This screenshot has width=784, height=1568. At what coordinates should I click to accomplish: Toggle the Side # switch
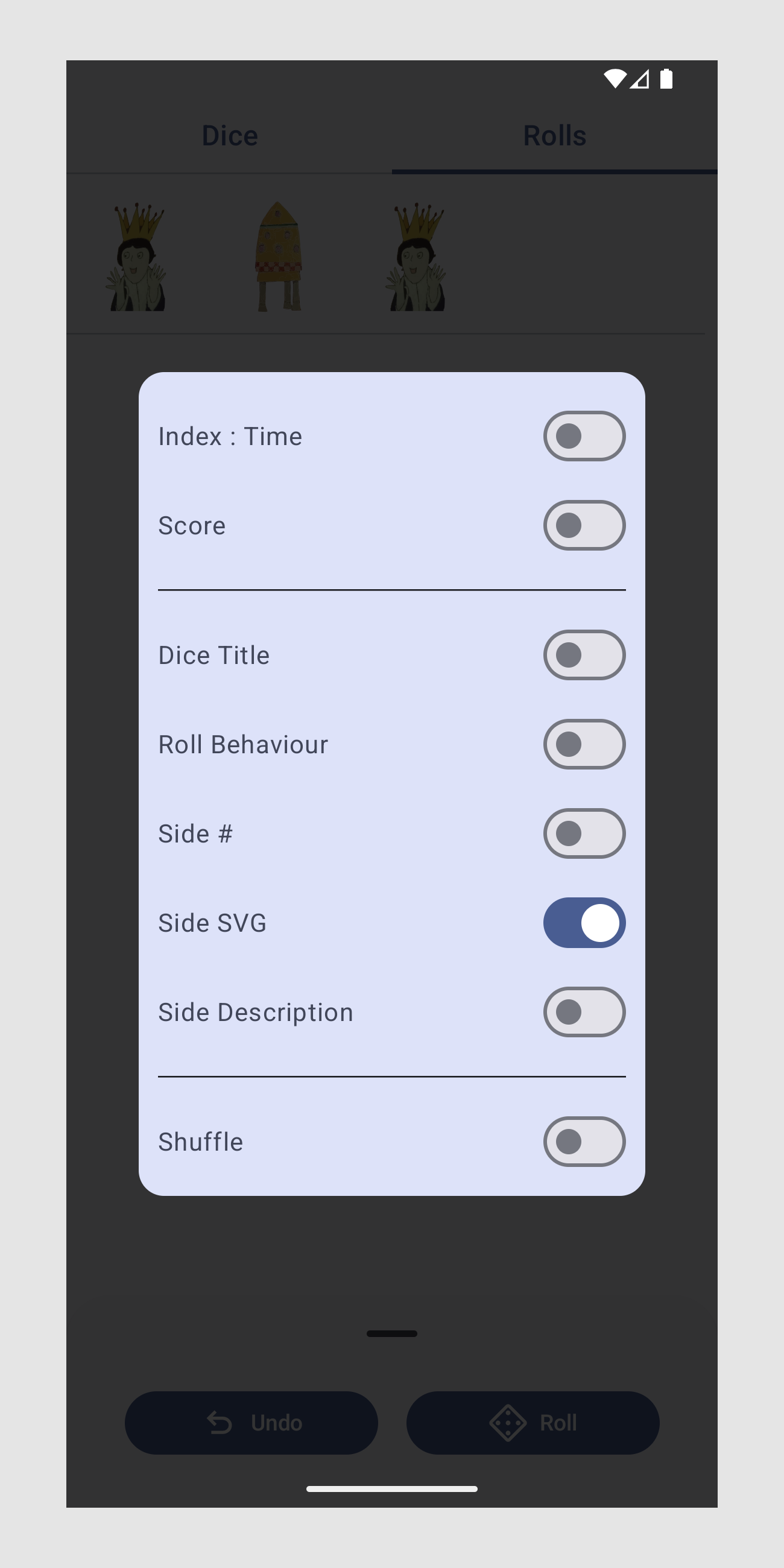pyautogui.click(x=584, y=833)
